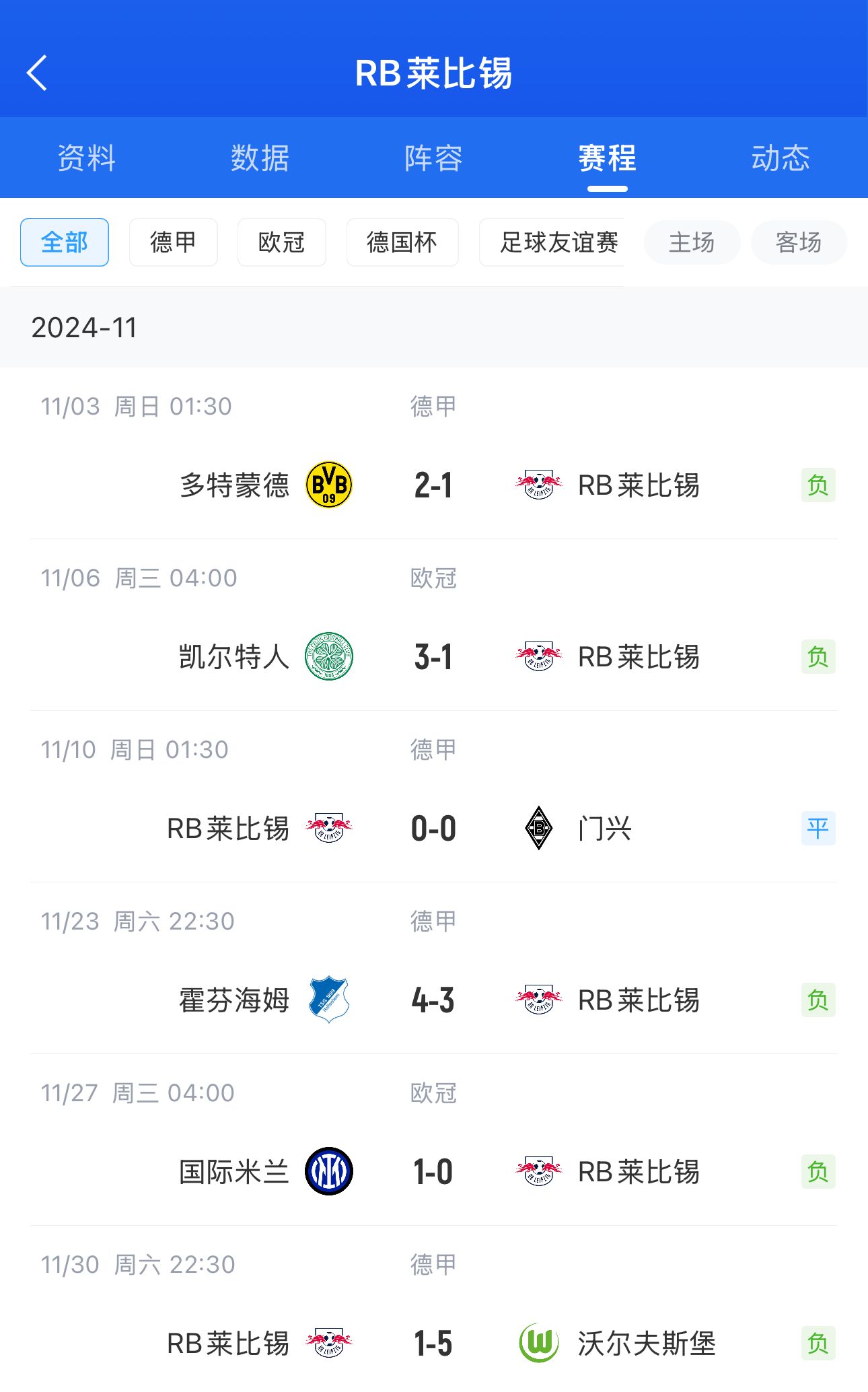Switch to the 阵容 tab

[433, 159]
